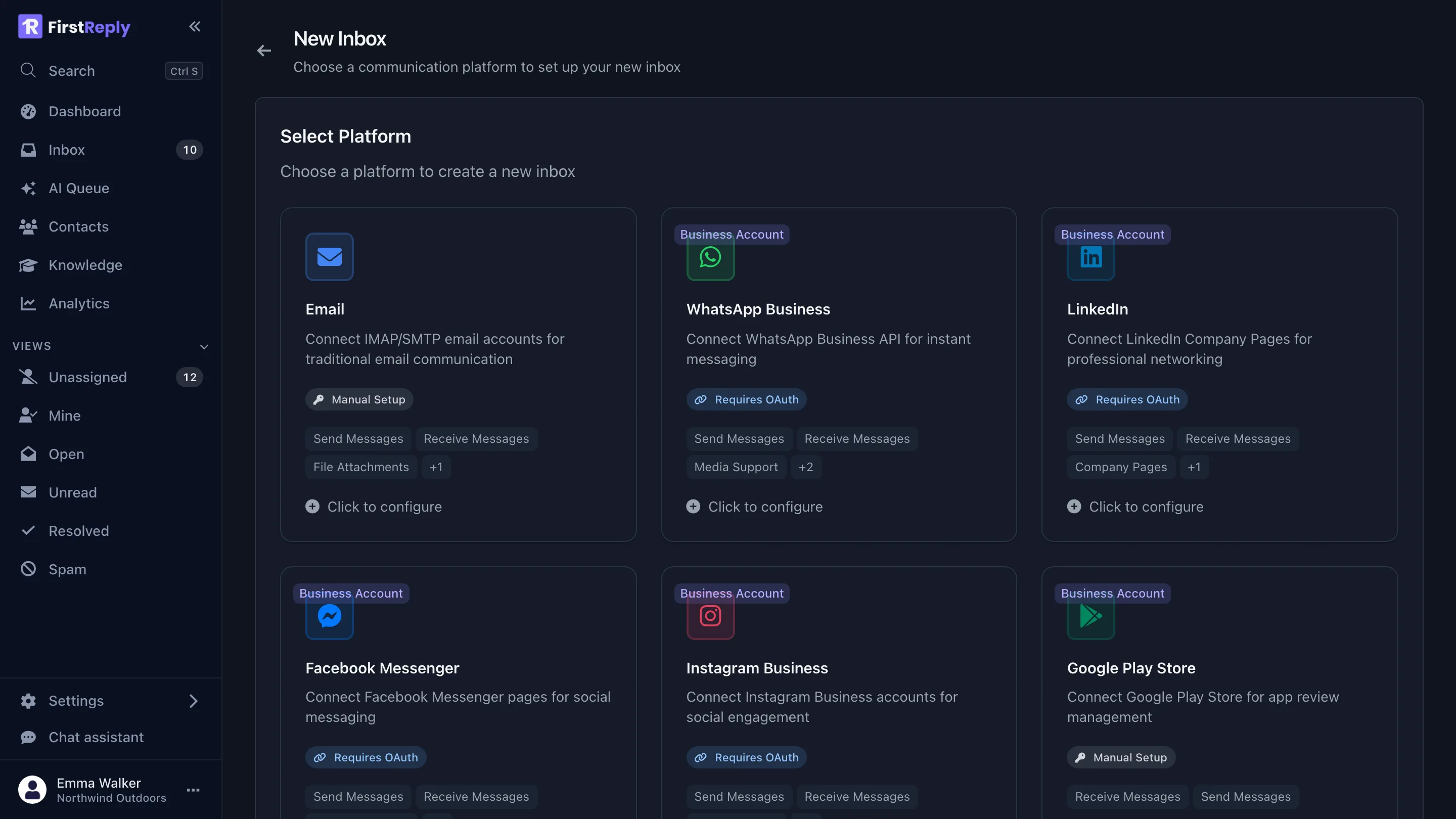Click the Instagram Business logo icon
The height and width of the screenshot is (819, 1456).
coord(710,616)
